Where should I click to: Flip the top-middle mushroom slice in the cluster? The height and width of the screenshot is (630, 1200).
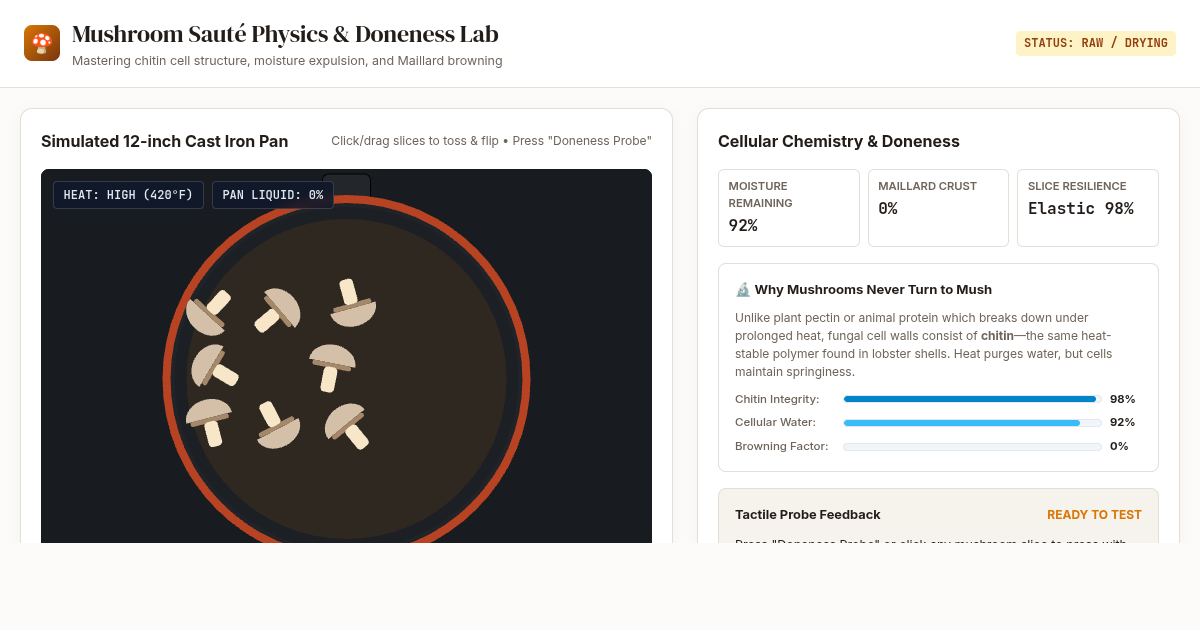(277, 310)
